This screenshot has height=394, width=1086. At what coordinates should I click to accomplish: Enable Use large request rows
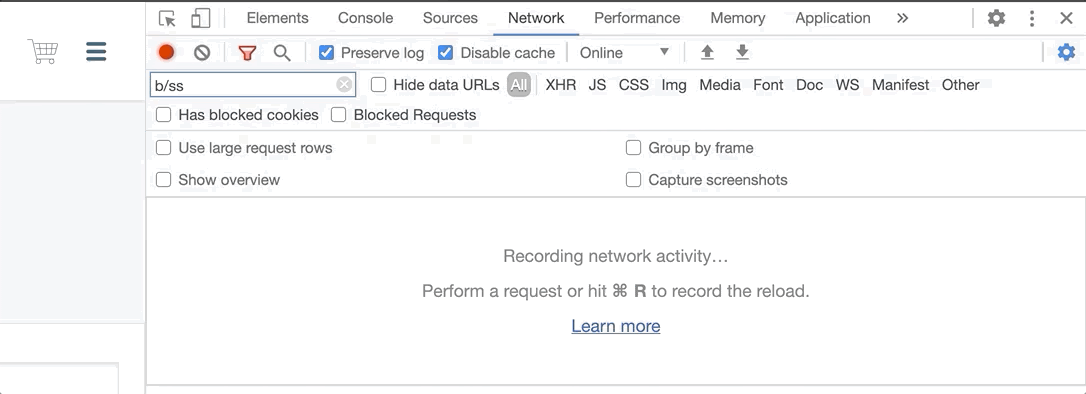coord(163,148)
